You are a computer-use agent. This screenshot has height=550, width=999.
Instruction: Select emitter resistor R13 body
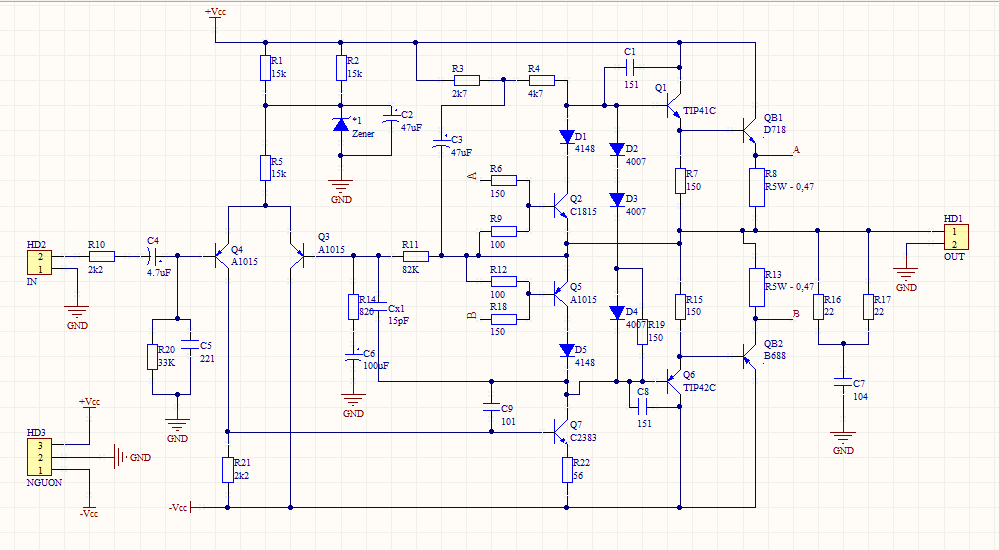pos(756,287)
